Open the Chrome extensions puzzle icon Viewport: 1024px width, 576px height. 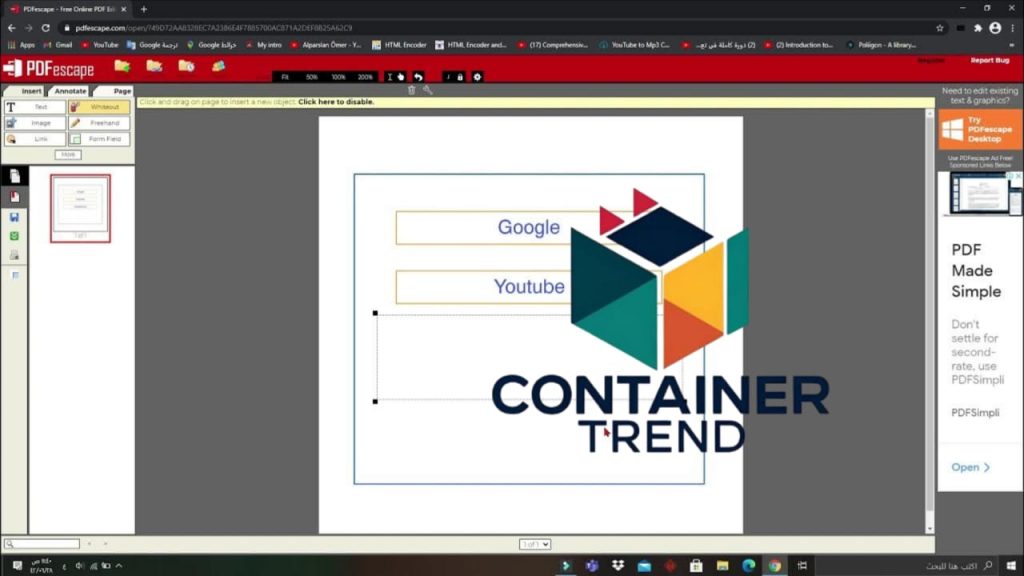click(x=978, y=28)
